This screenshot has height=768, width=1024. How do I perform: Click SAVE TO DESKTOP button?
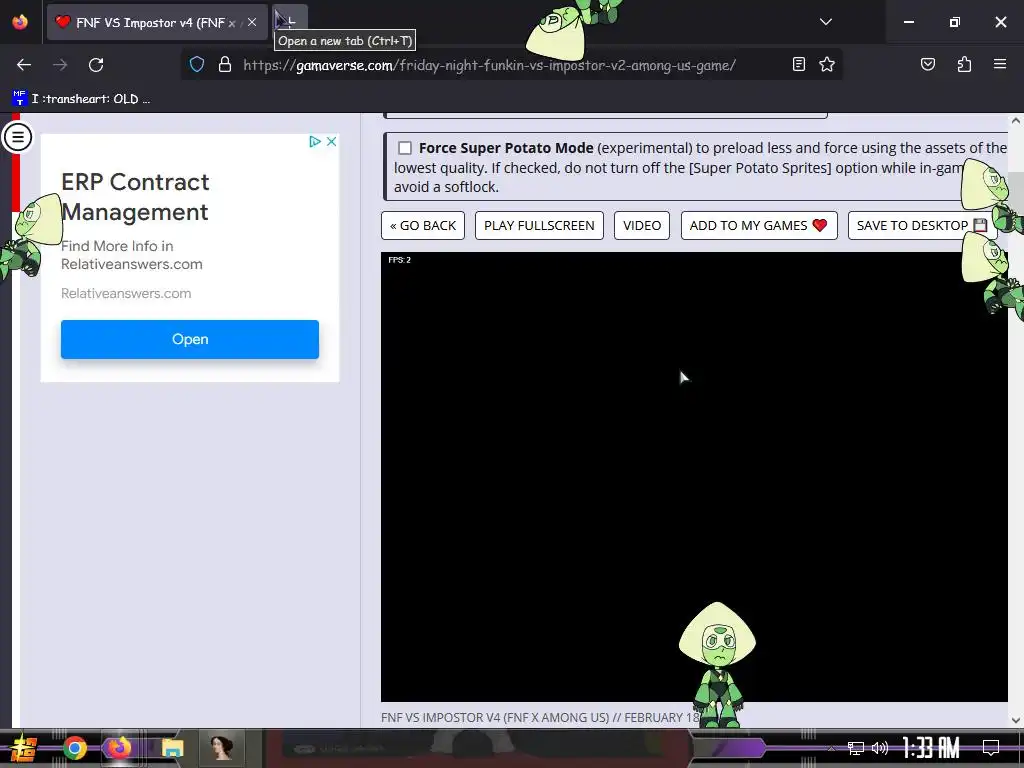tap(921, 225)
